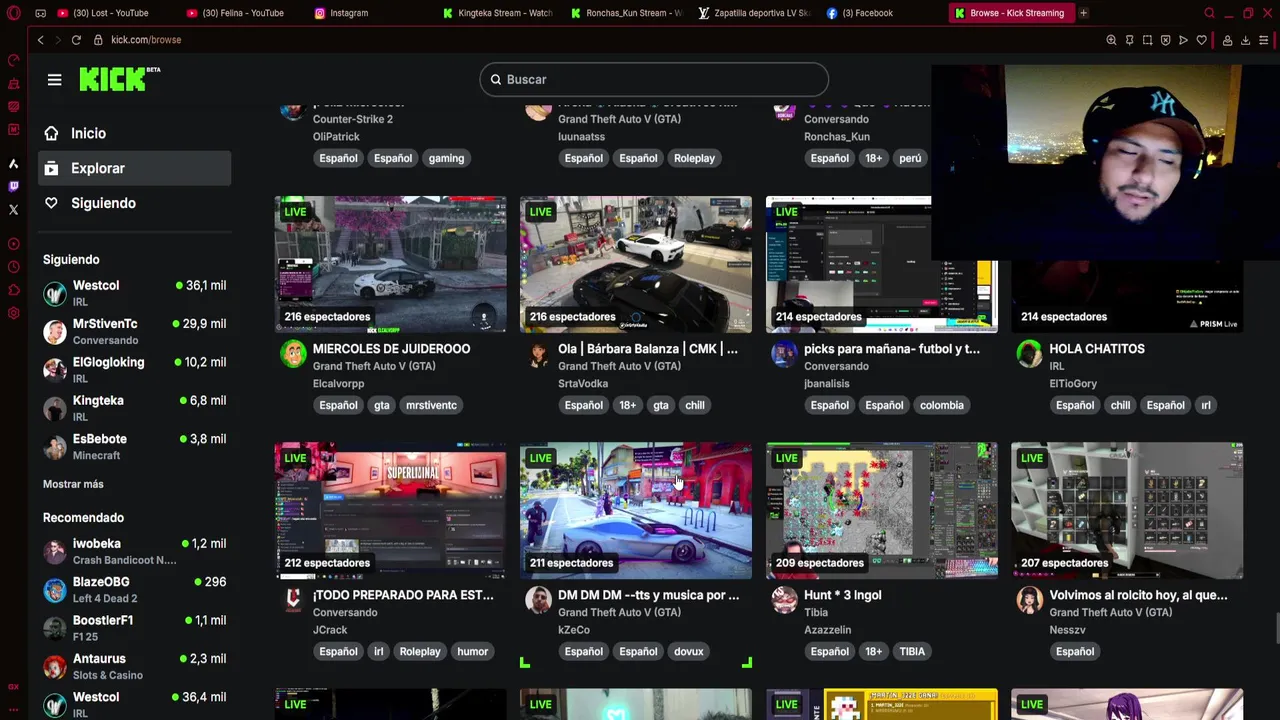The image size is (1280, 720).
Task: Open MrStivenTc followed channel
Action: pyautogui.click(x=135, y=331)
